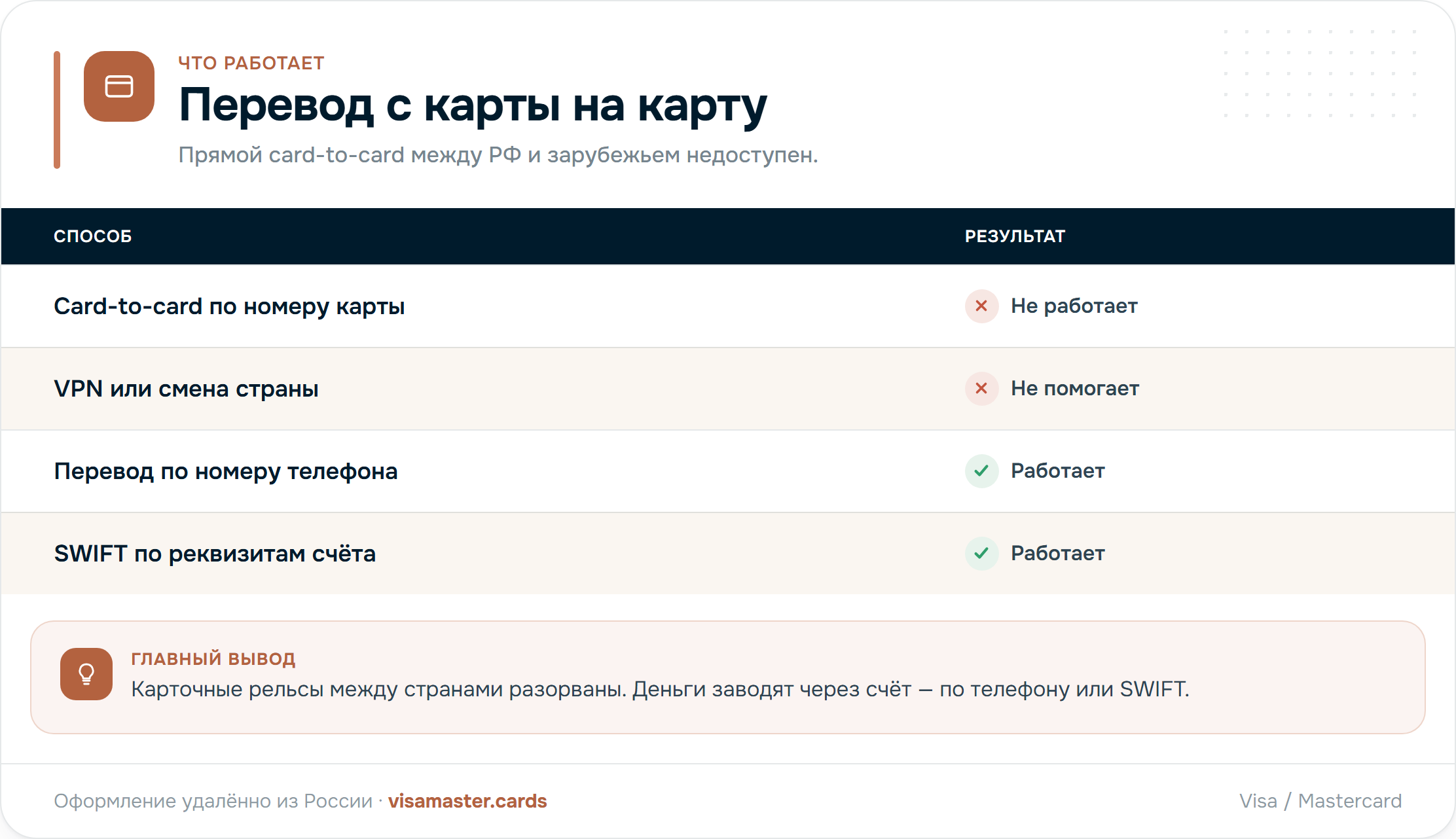Click the Не помогает result text

pos(1075,389)
